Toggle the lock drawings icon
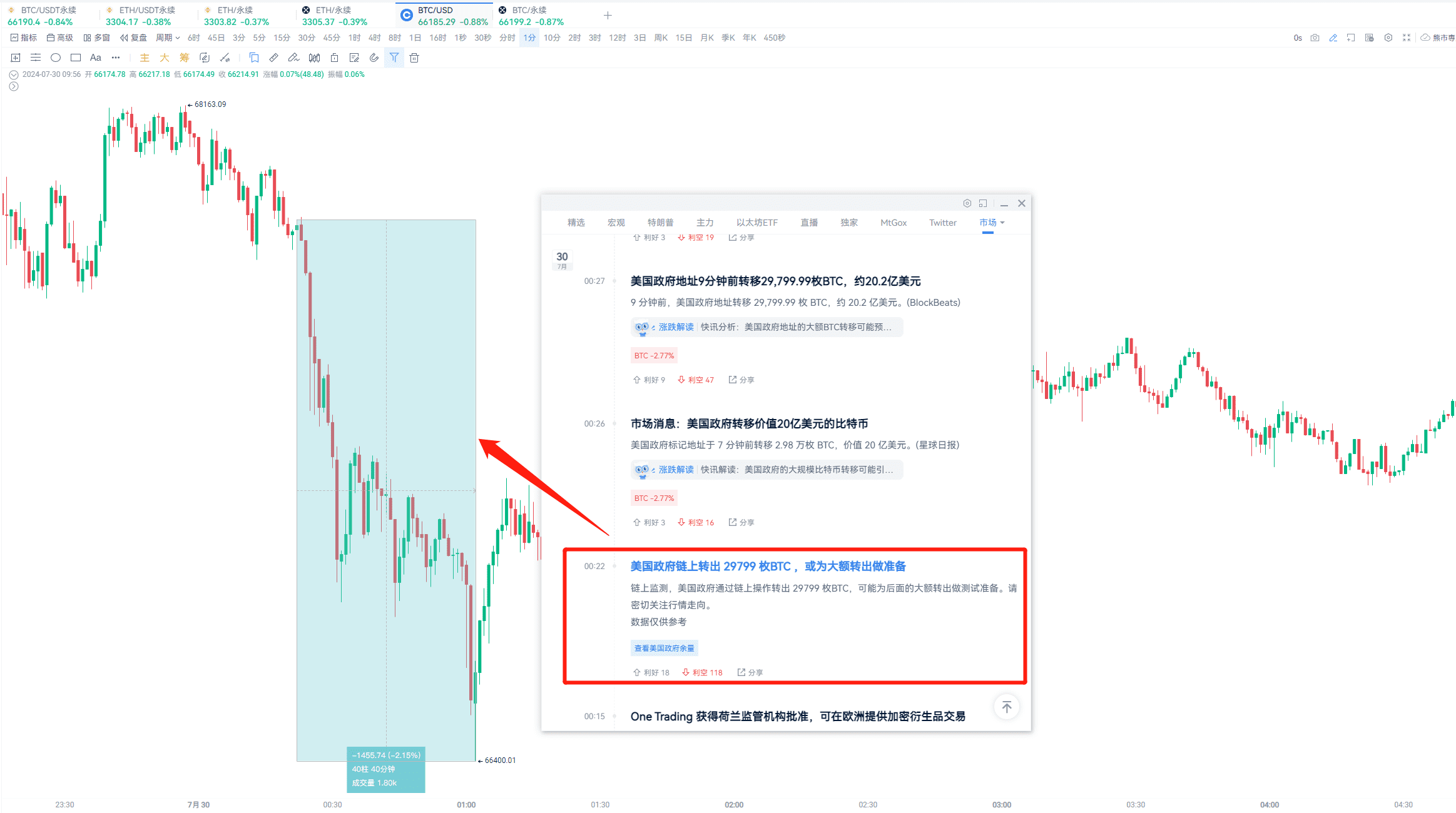Screen dimensions: 1456x813 [334, 58]
